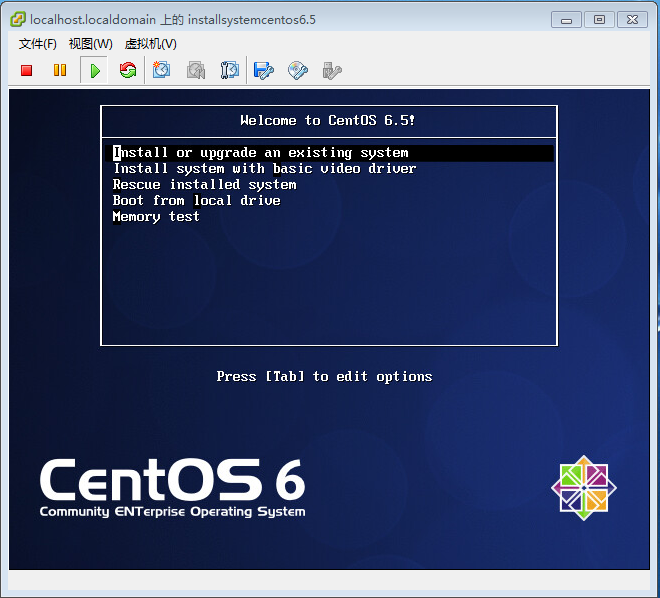660x598 pixels.
Task: Click the CD/DVD drive connect icon
Action: [x=298, y=71]
